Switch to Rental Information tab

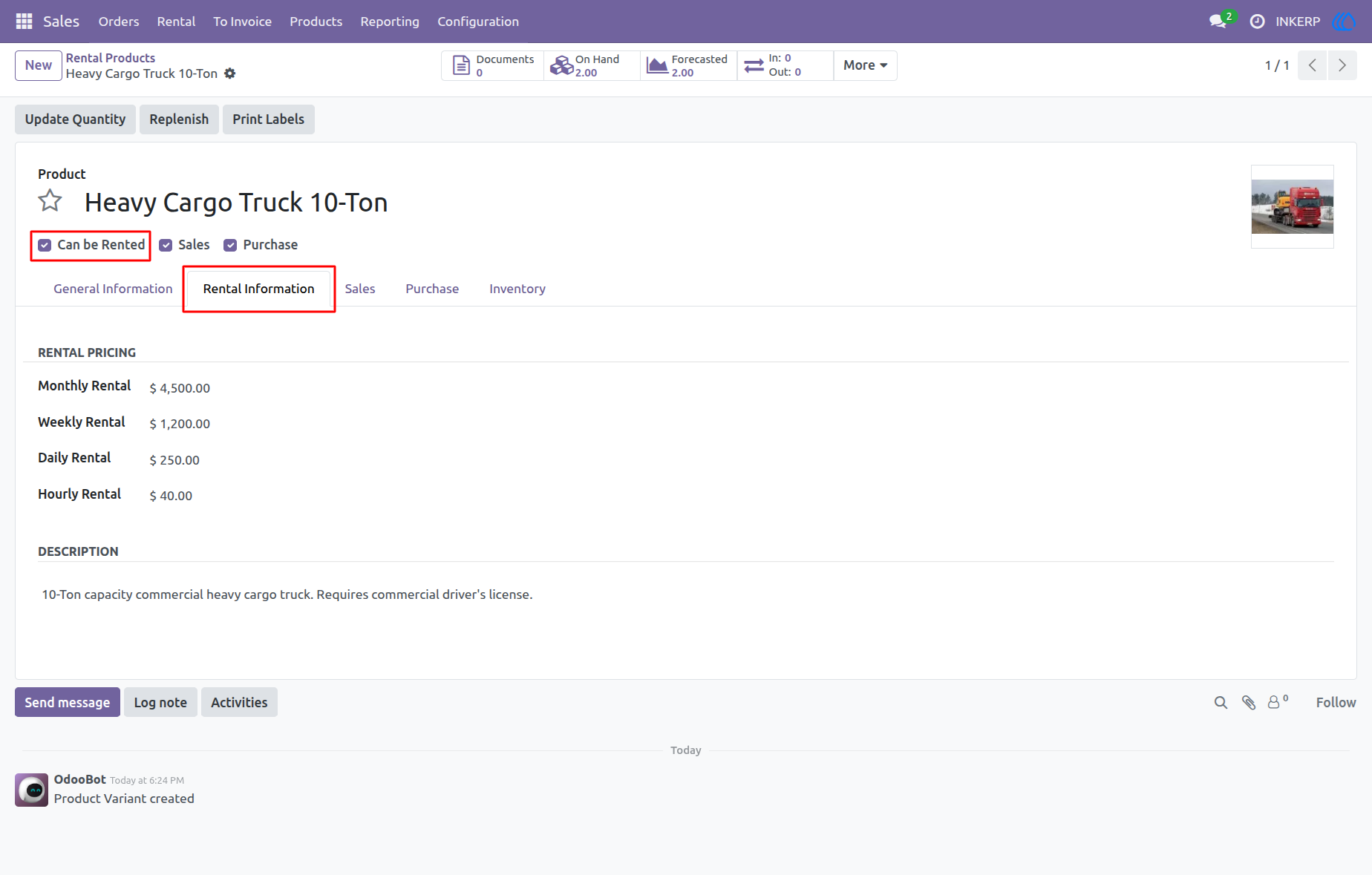(259, 289)
